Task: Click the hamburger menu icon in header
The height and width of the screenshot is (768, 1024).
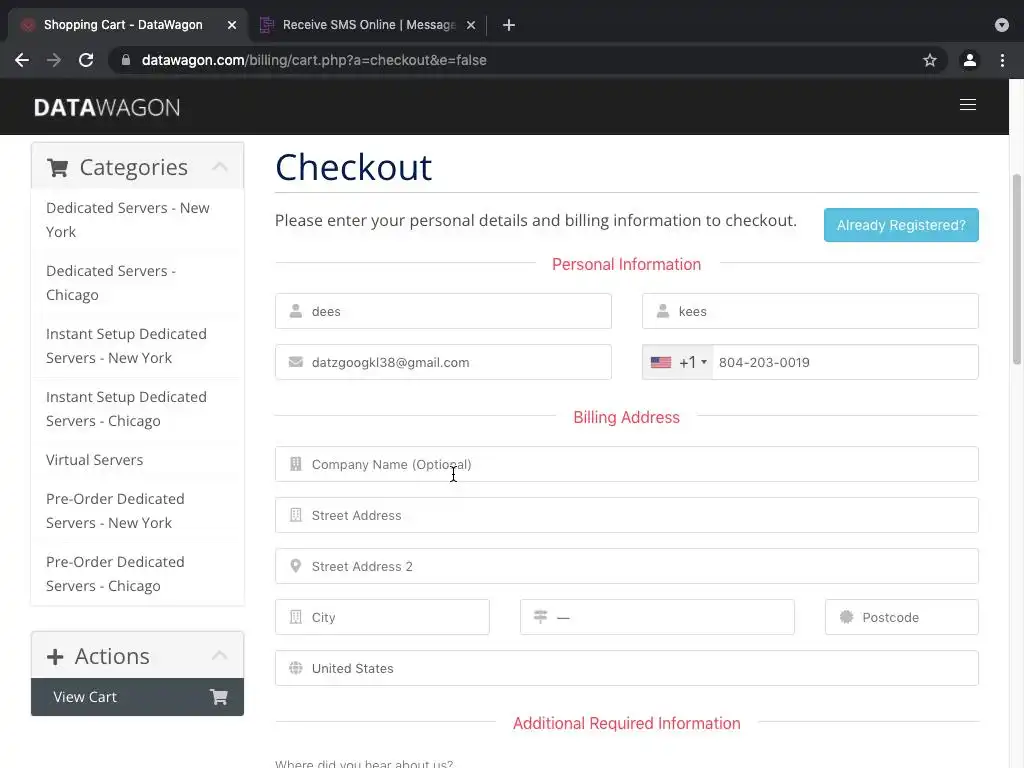Action: (x=967, y=105)
